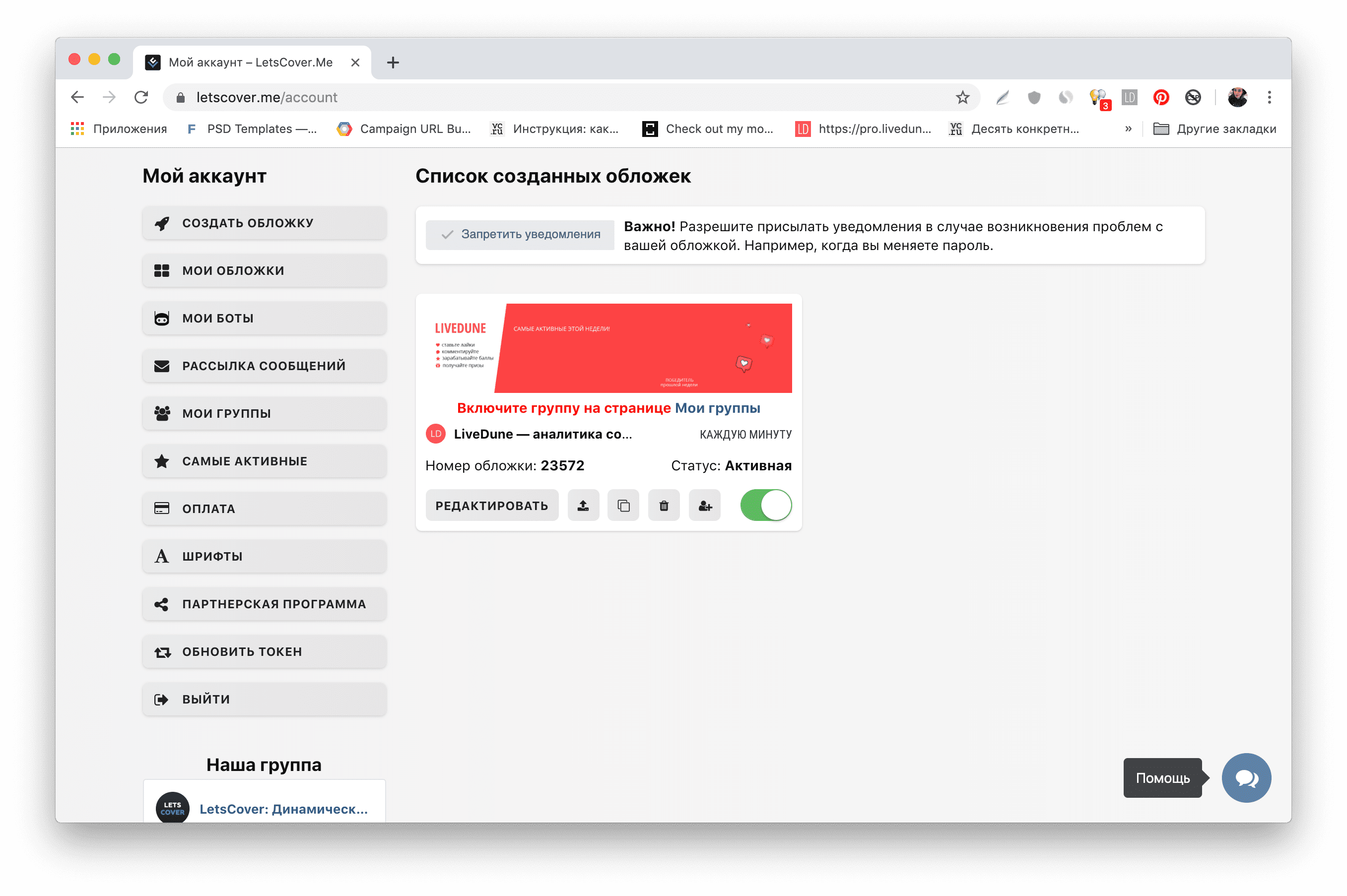Screen dimensions: 1347x896
Task: Click LiveDune — аналитика group name
Action: 543,434
